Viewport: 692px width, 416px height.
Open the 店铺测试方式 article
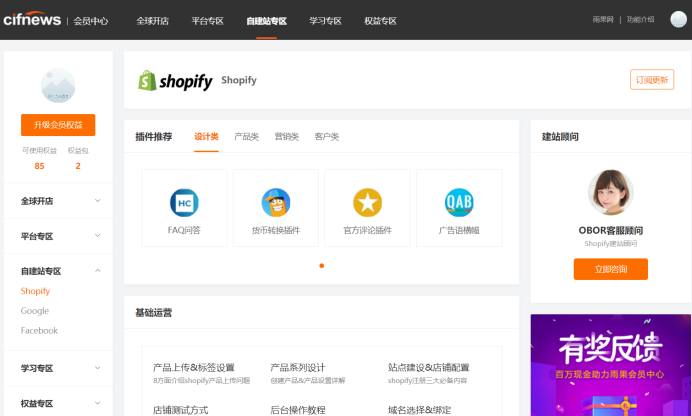180,410
